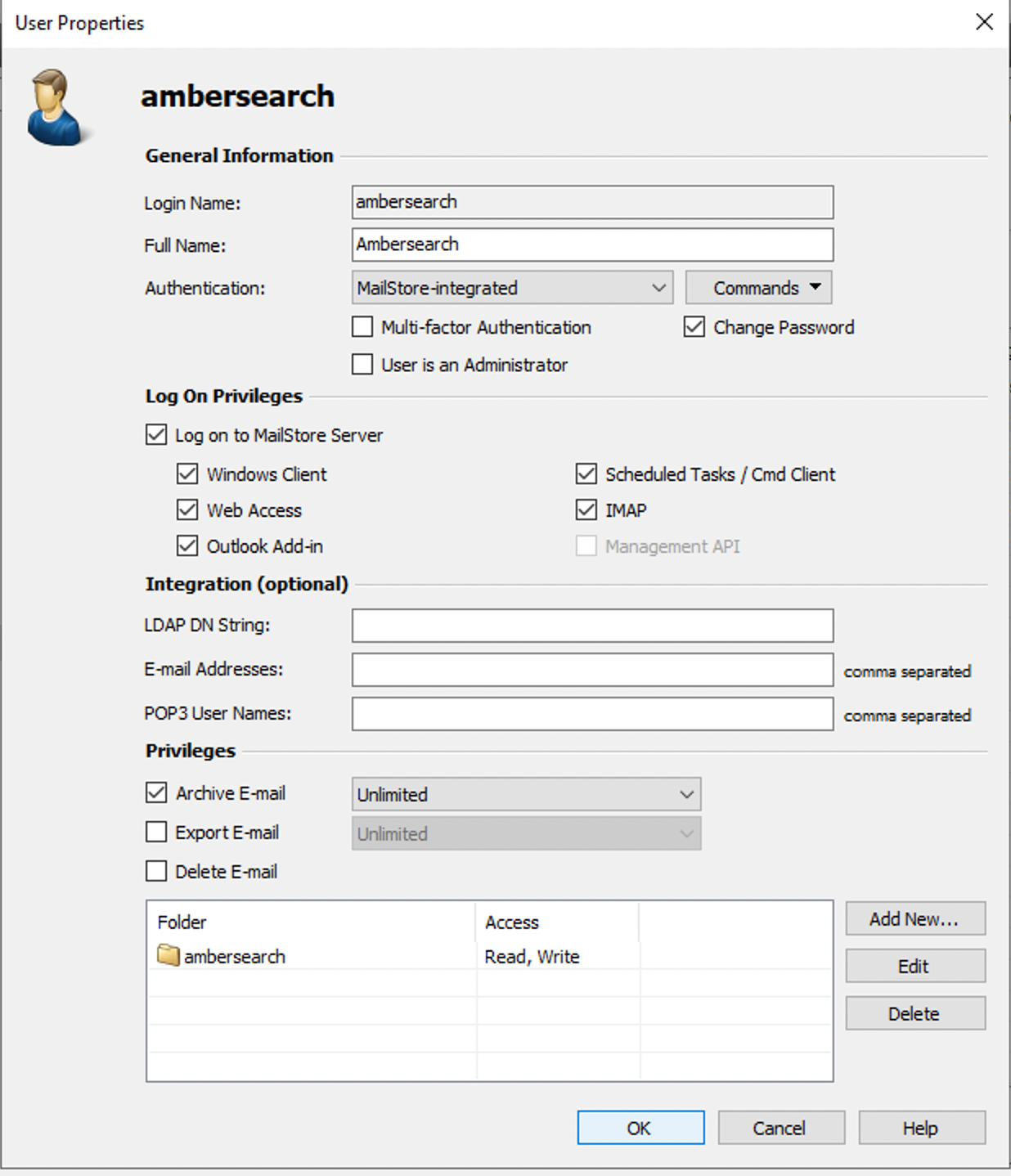Tick the Delete E-mail checkbox
Screen dimensions: 1011x1176
coord(156,872)
